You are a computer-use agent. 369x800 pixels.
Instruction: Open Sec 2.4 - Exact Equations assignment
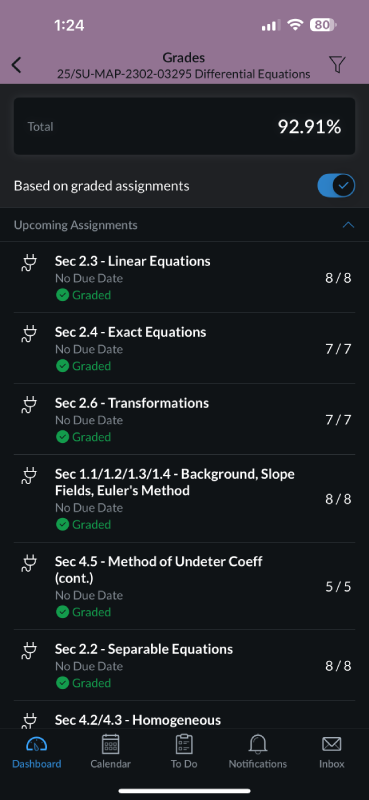point(184,348)
